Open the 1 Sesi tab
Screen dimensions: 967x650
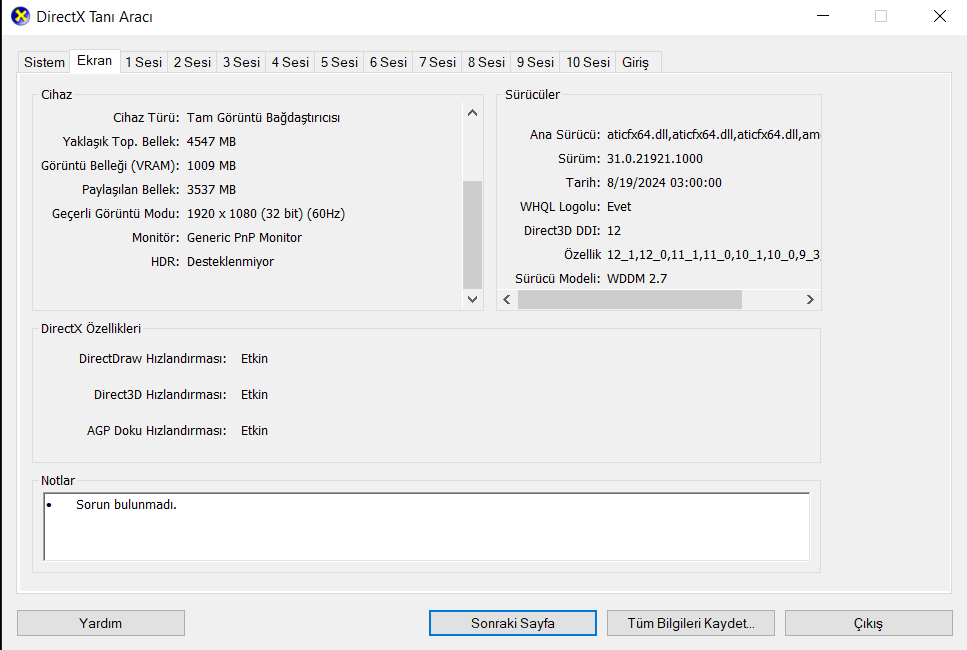pos(144,62)
